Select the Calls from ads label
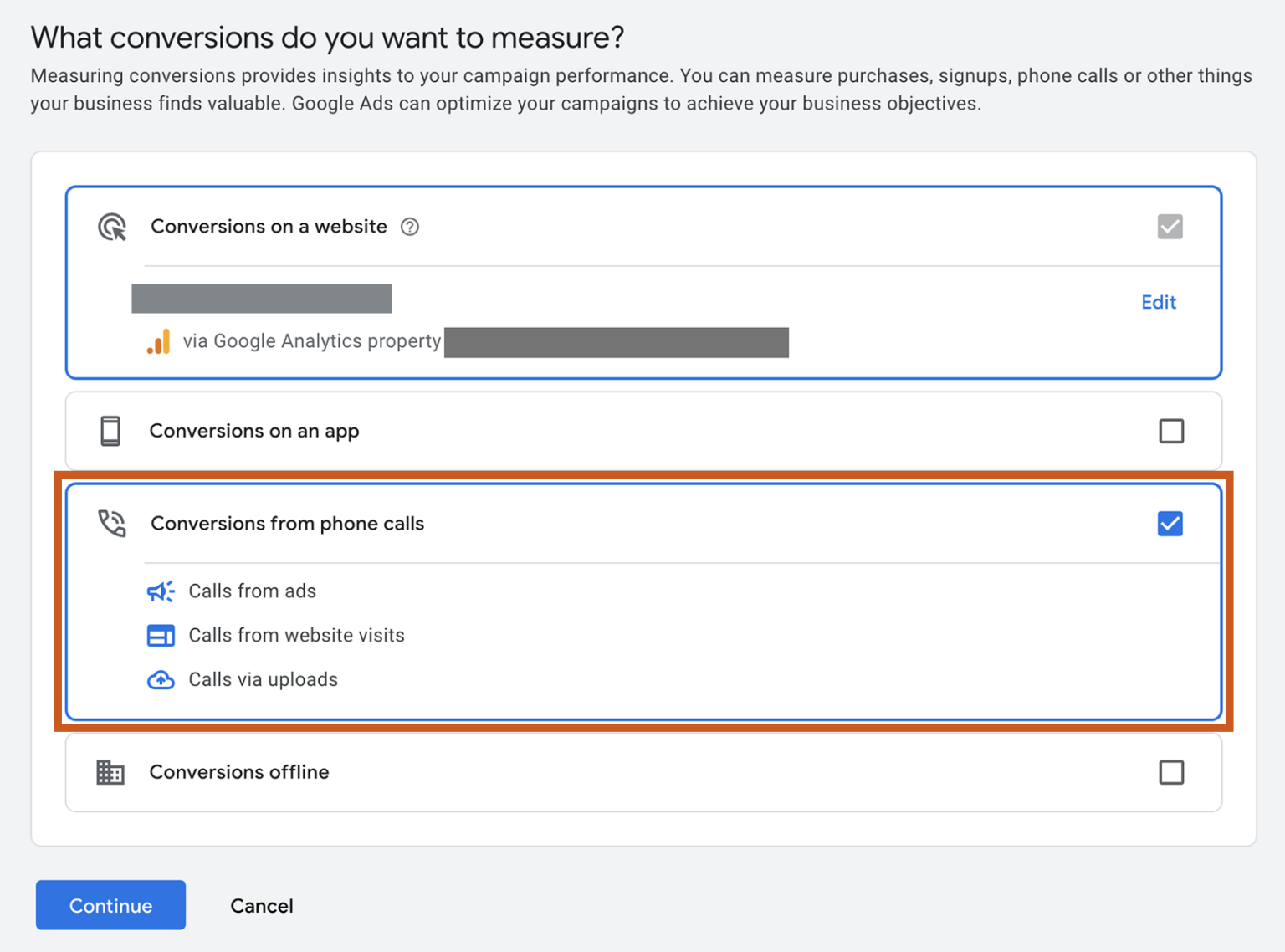1285x952 pixels. (252, 591)
